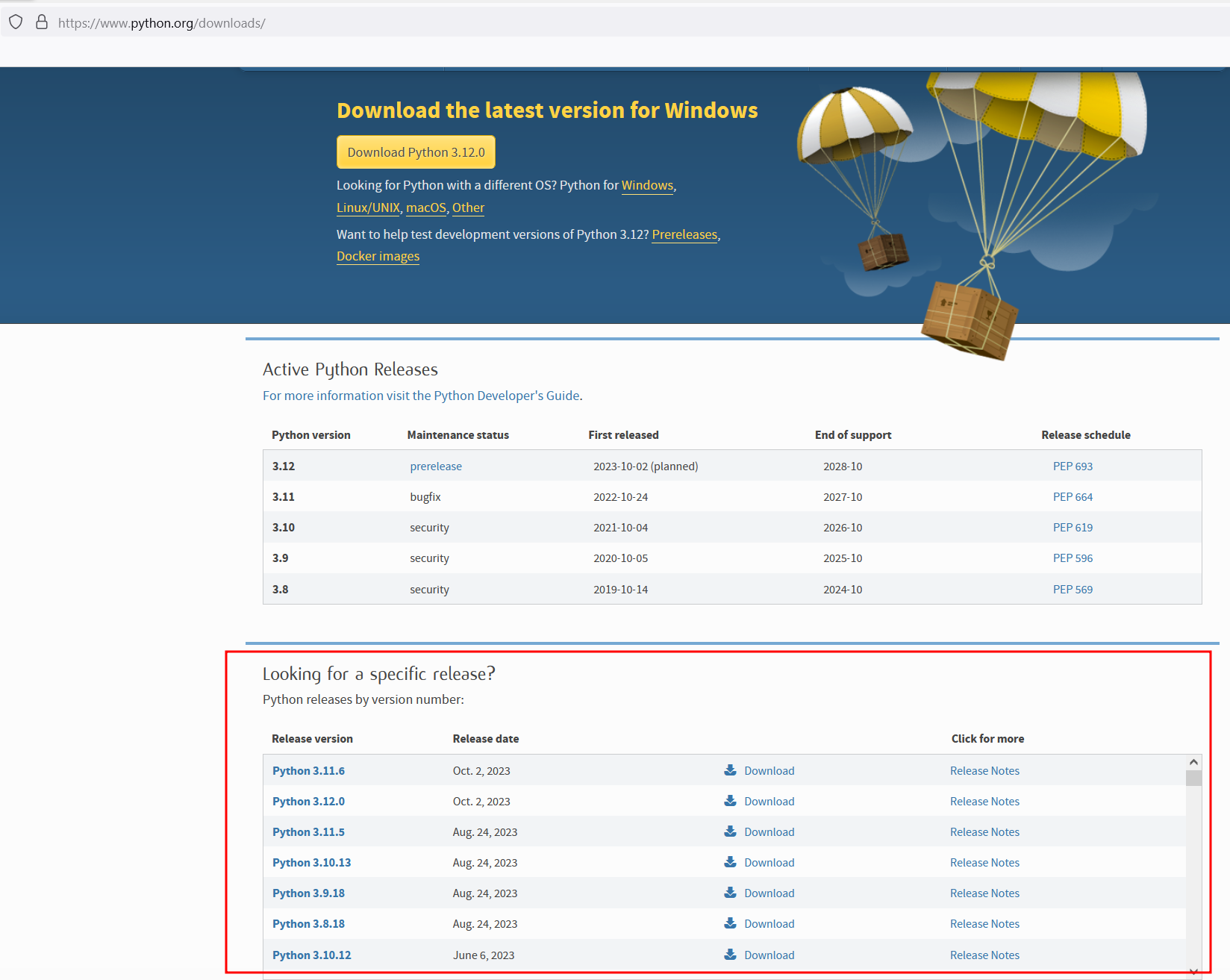Click Download text for Python 3.8.18
1230x980 pixels.
(x=769, y=924)
